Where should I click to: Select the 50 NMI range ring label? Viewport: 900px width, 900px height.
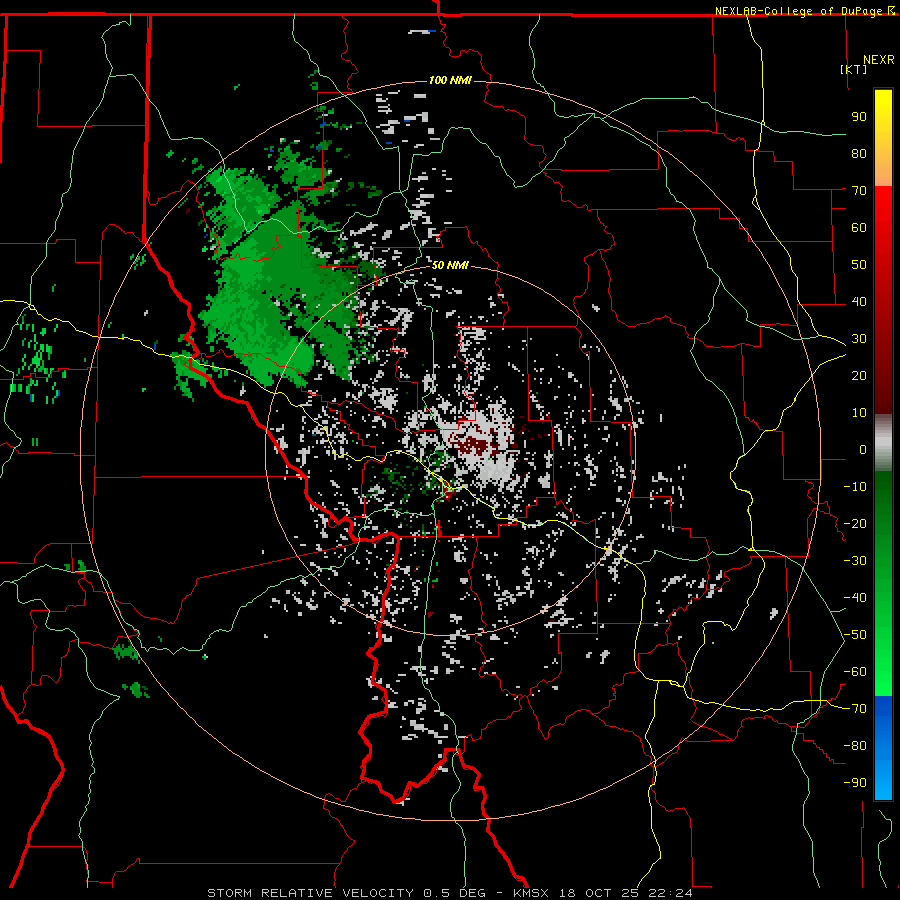450,265
